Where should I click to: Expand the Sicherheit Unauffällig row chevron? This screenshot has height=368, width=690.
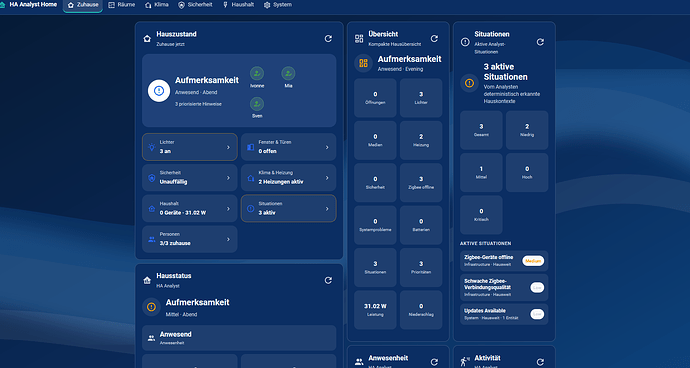pos(228,178)
